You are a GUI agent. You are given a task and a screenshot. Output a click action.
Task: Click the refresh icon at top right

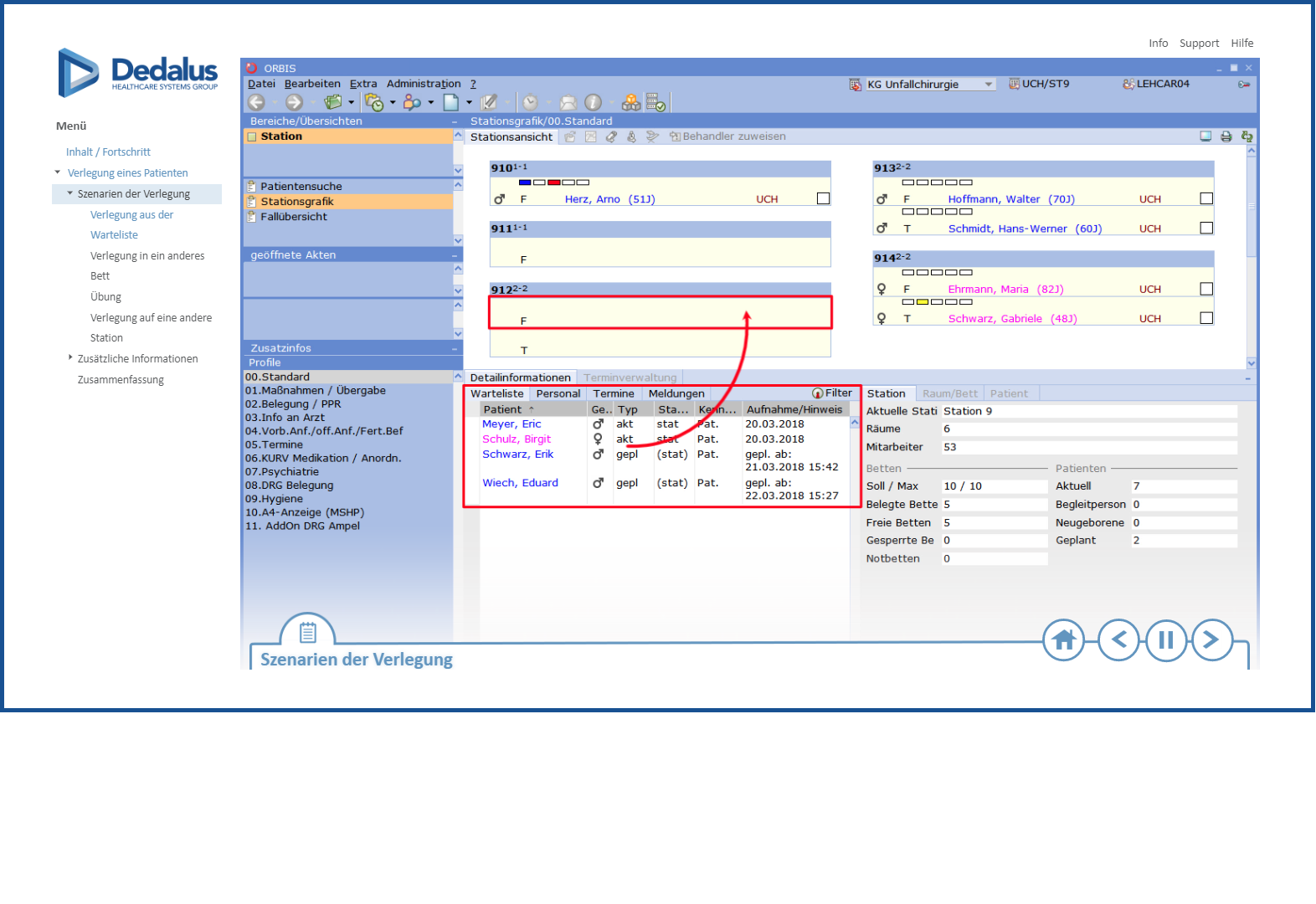[x=1247, y=136]
